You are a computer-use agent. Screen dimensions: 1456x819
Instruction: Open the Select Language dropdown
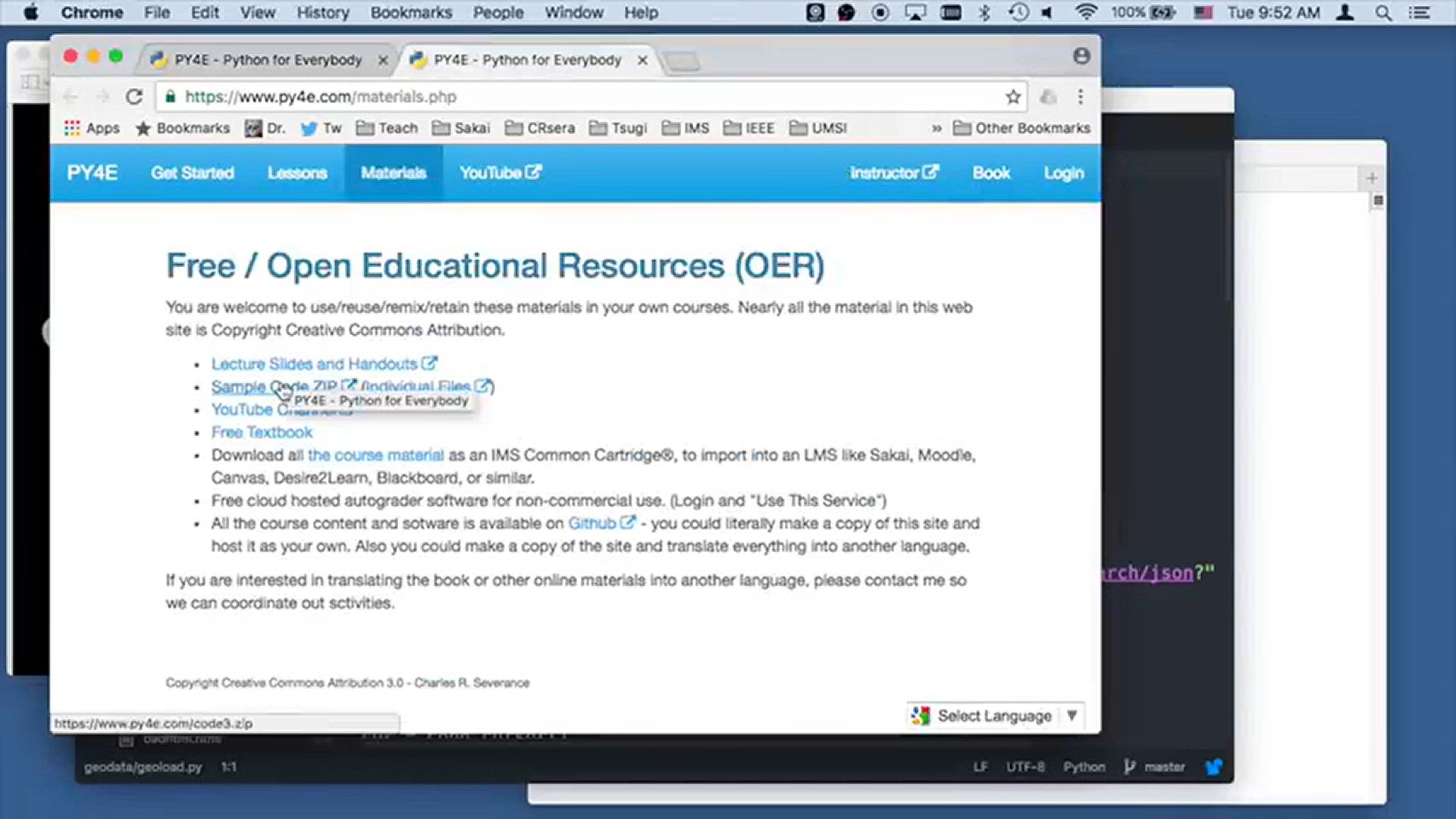click(x=995, y=716)
